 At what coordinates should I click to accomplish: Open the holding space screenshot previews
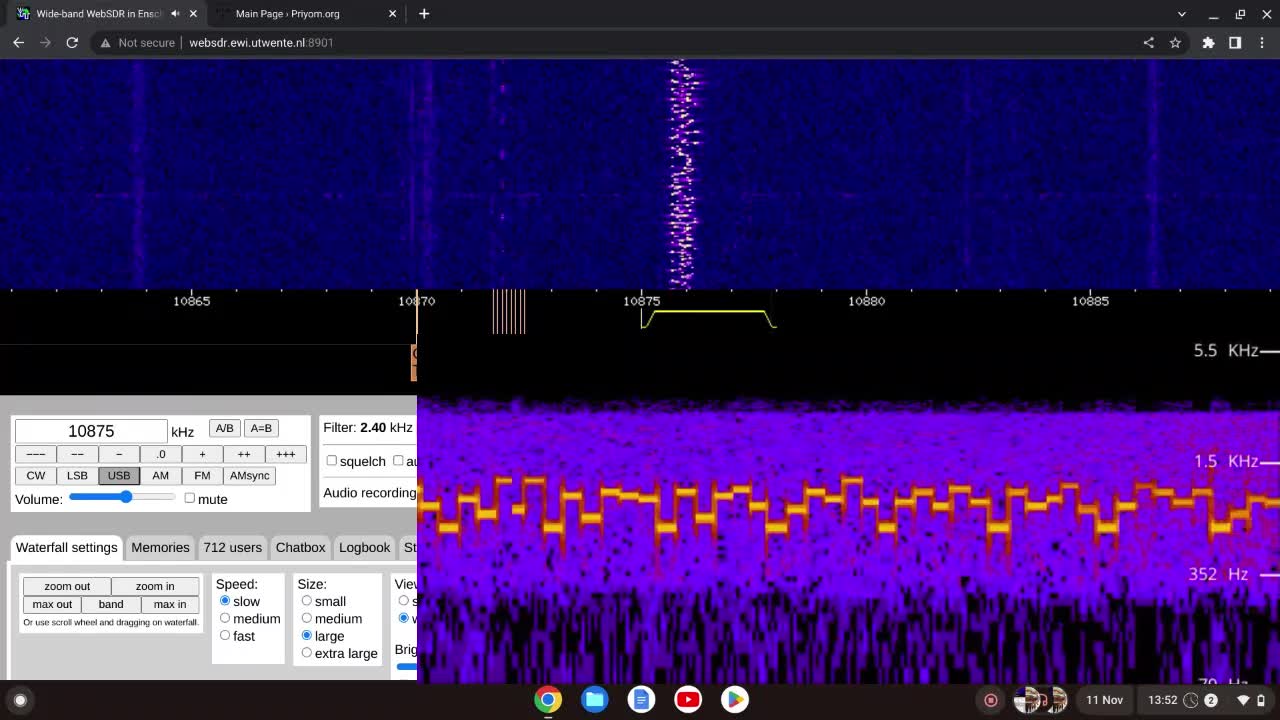pos(1040,700)
